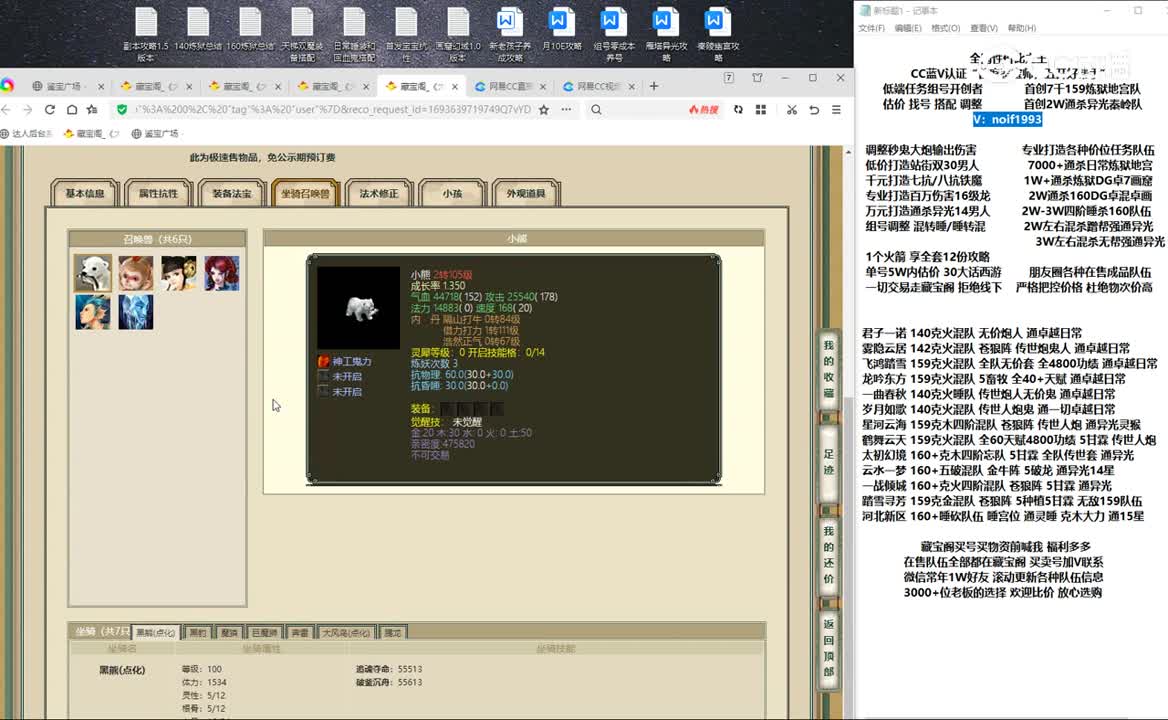Open the 鉴宝广场 bookmark in bookmarks bar
The image size is (1168, 720).
coord(155,134)
